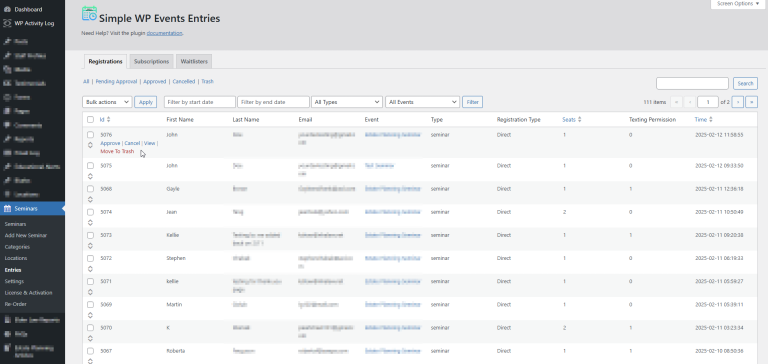Open the Bulk actions dropdown
The width and height of the screenshot is (768, 364).
107,102
